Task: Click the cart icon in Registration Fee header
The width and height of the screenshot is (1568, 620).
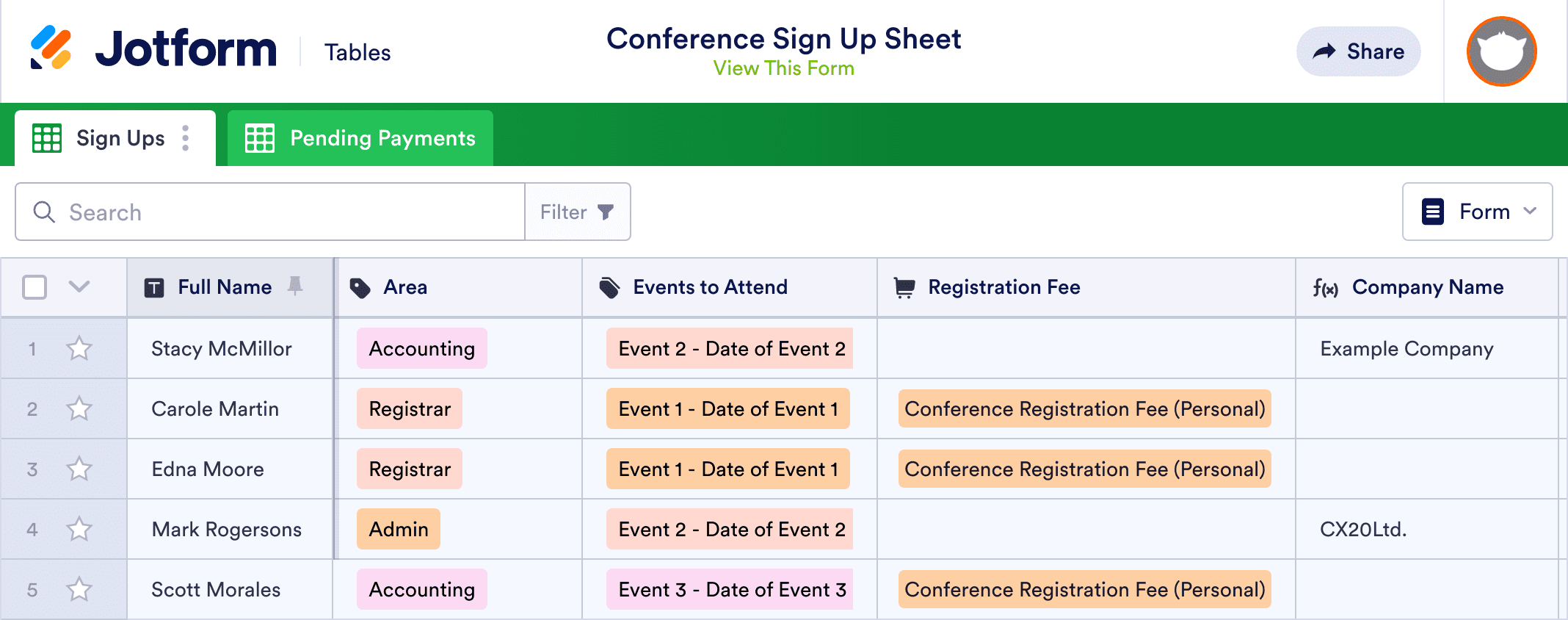Action: (904, 288)
